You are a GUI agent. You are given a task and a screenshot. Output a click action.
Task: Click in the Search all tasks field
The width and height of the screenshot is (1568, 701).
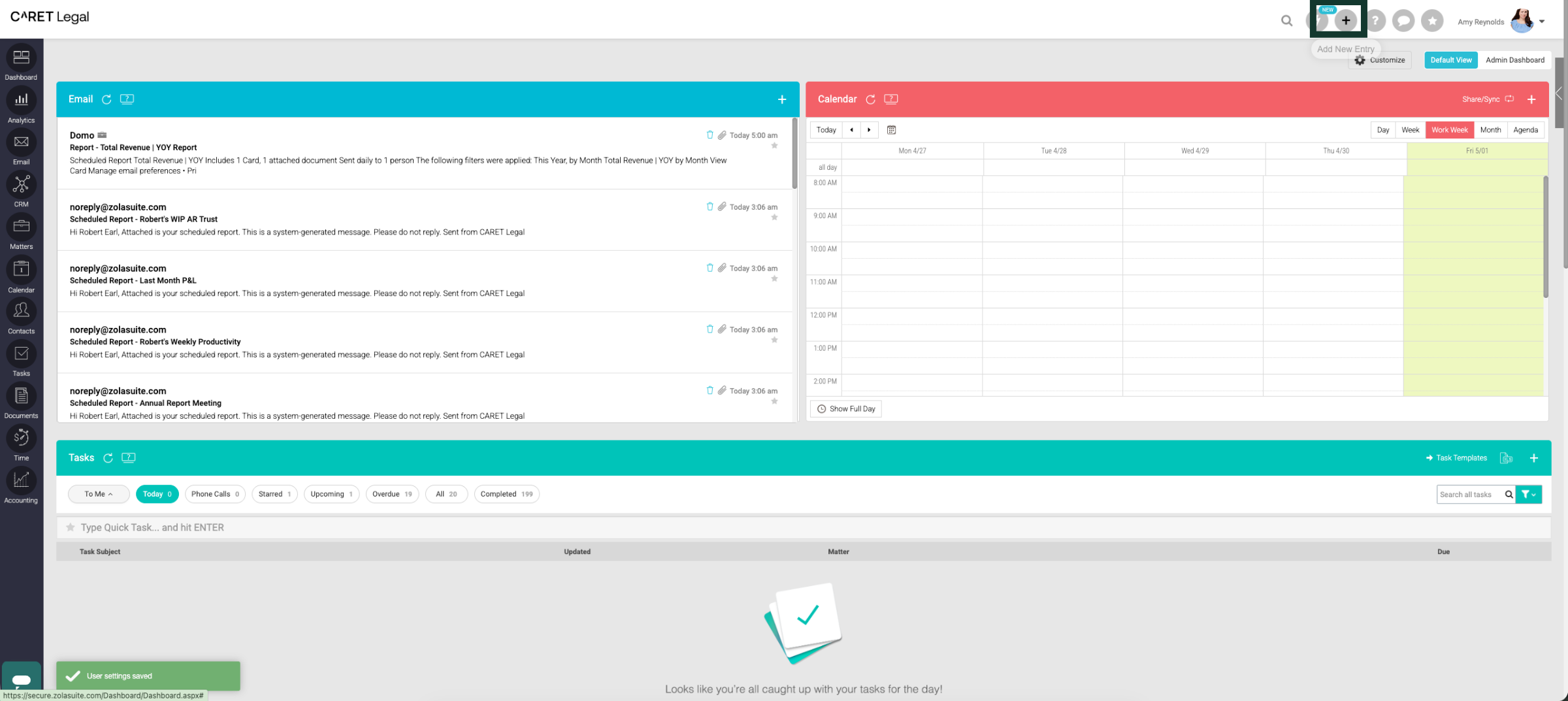[x=1469, y=495]
